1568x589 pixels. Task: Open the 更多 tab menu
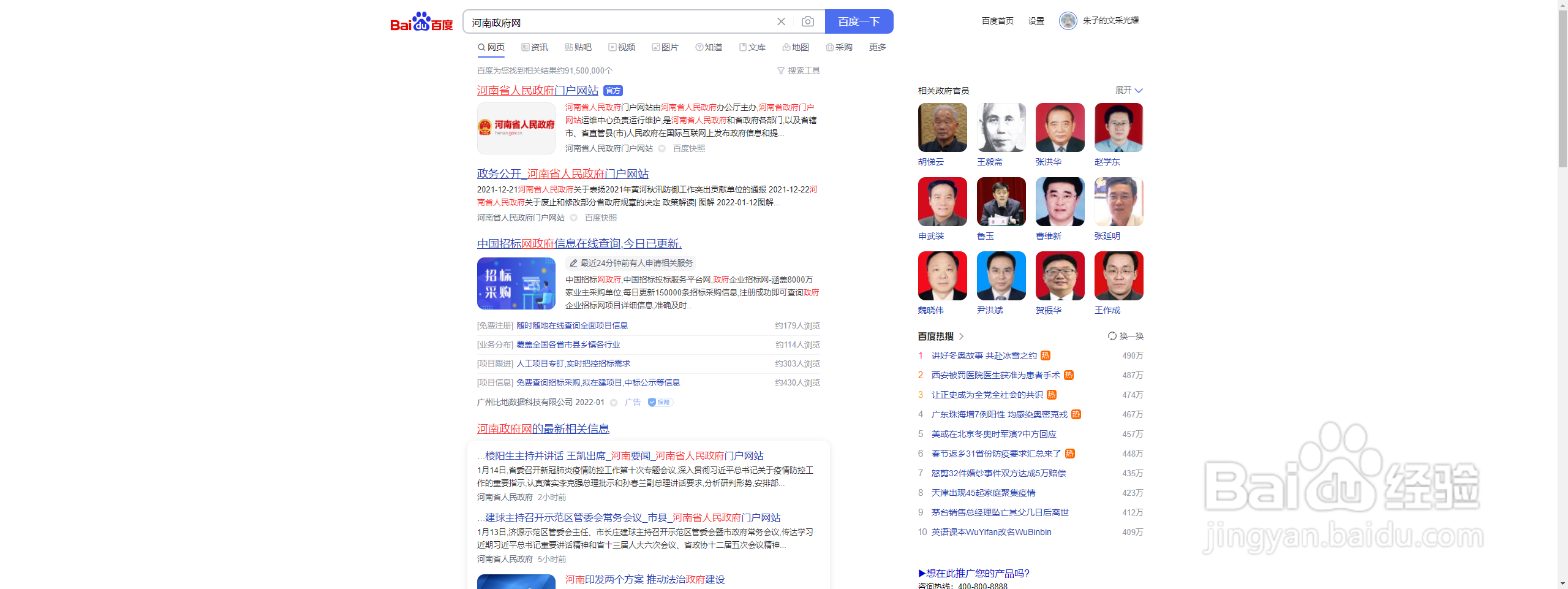[x=878, y=47]
